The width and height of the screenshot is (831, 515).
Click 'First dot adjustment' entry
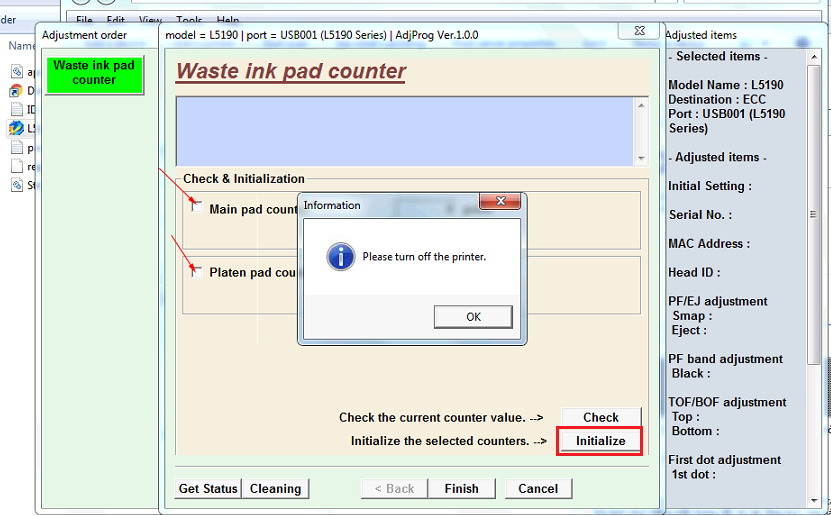tap(724, 460)
